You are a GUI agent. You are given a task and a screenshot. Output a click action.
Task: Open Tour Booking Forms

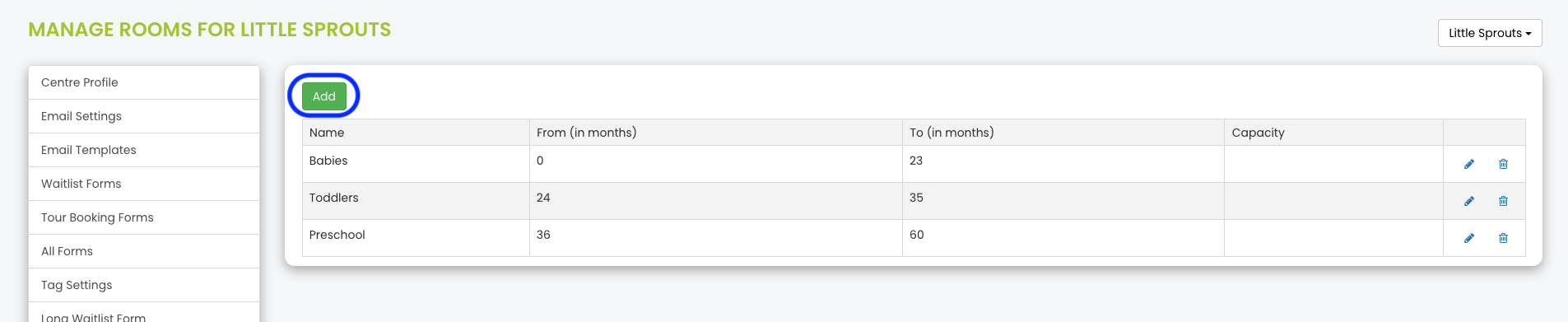pos(144,217)
